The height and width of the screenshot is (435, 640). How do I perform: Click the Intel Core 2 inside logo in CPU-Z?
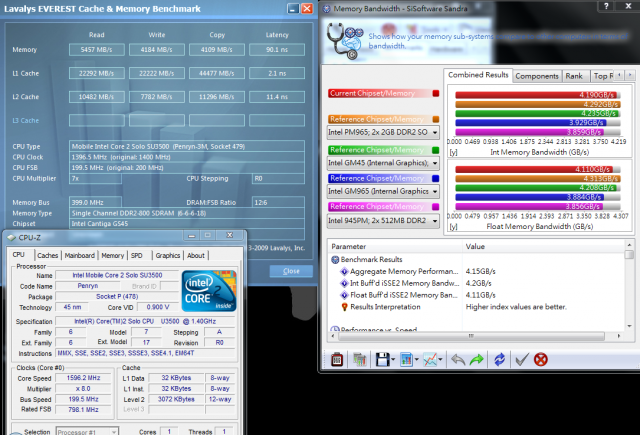[x=209, y=291]
